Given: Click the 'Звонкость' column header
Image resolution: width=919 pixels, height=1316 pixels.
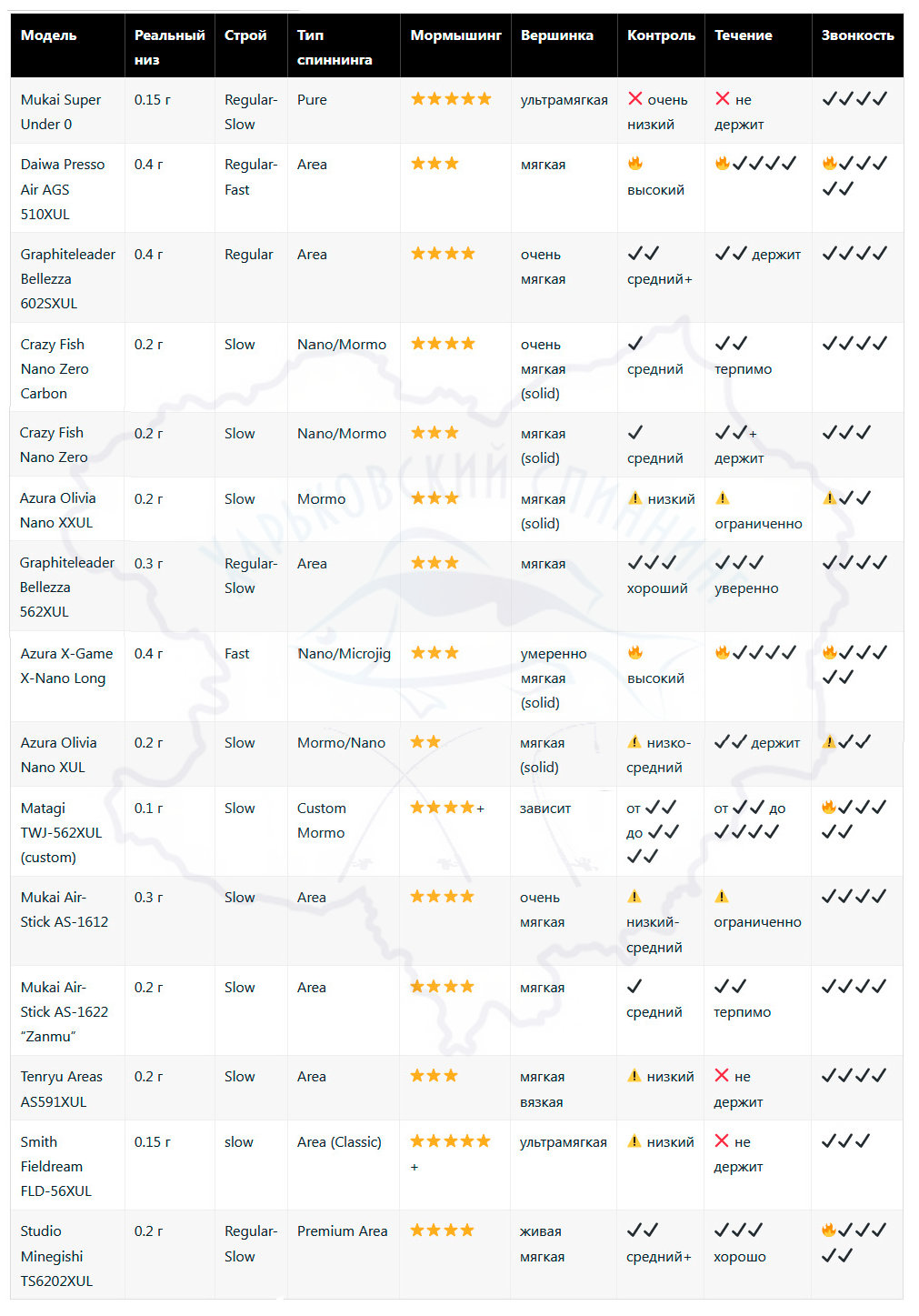Looking at the screenshot, I should click(857, 35).
